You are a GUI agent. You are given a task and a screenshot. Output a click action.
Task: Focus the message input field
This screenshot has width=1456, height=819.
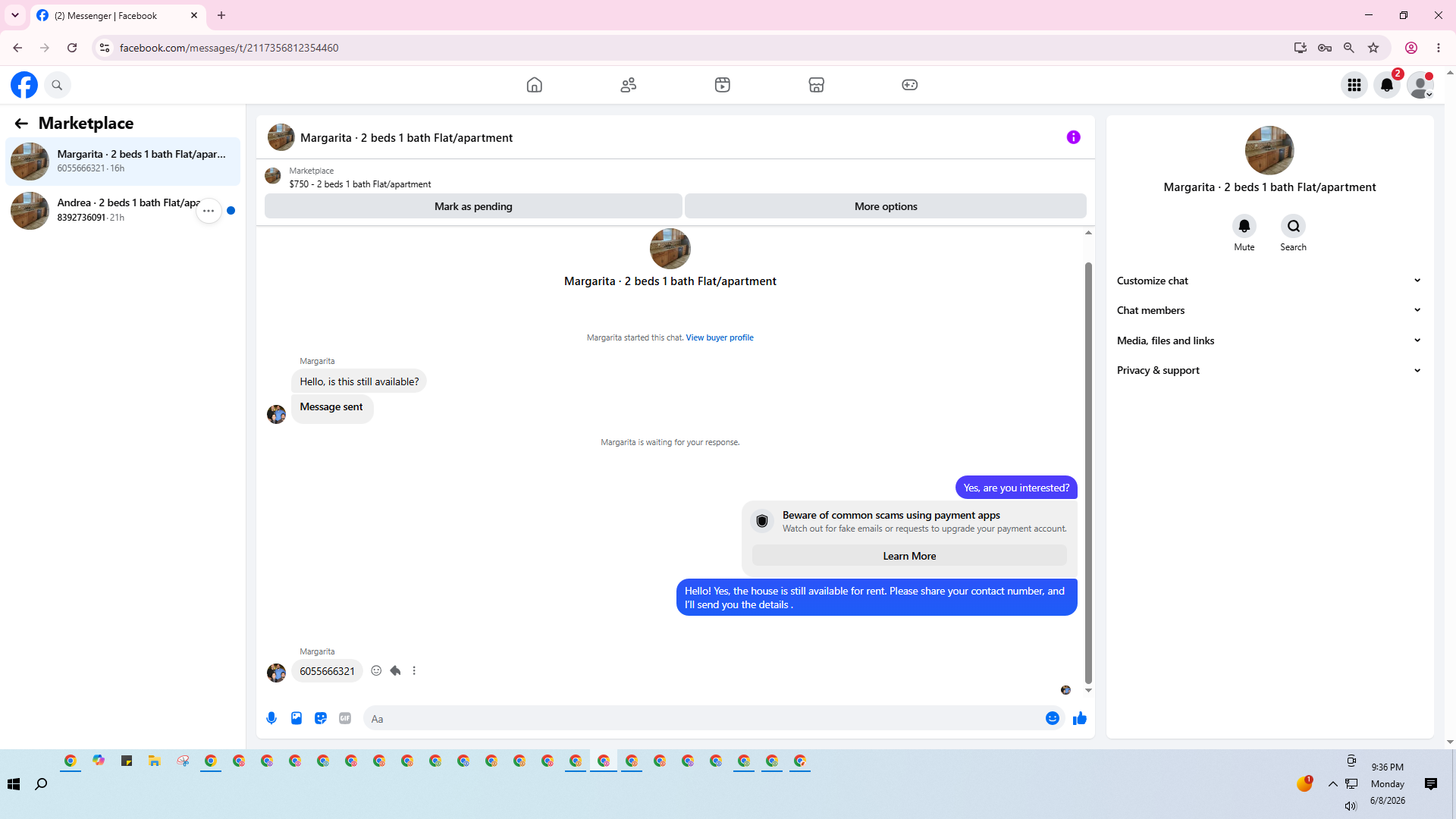tap(705, 718)
